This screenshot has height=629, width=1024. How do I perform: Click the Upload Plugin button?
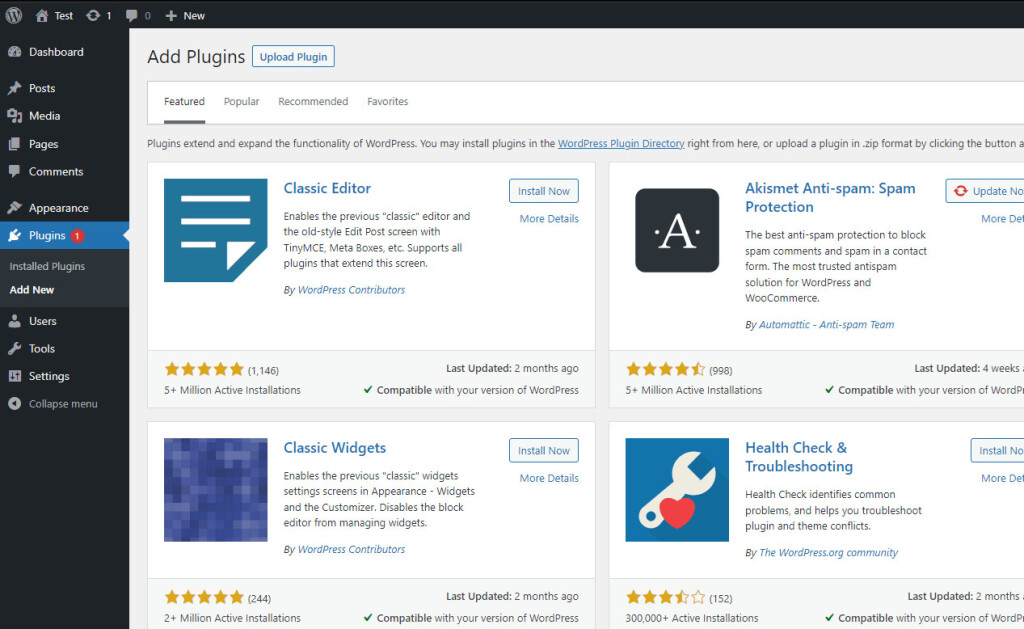(293, 57)
